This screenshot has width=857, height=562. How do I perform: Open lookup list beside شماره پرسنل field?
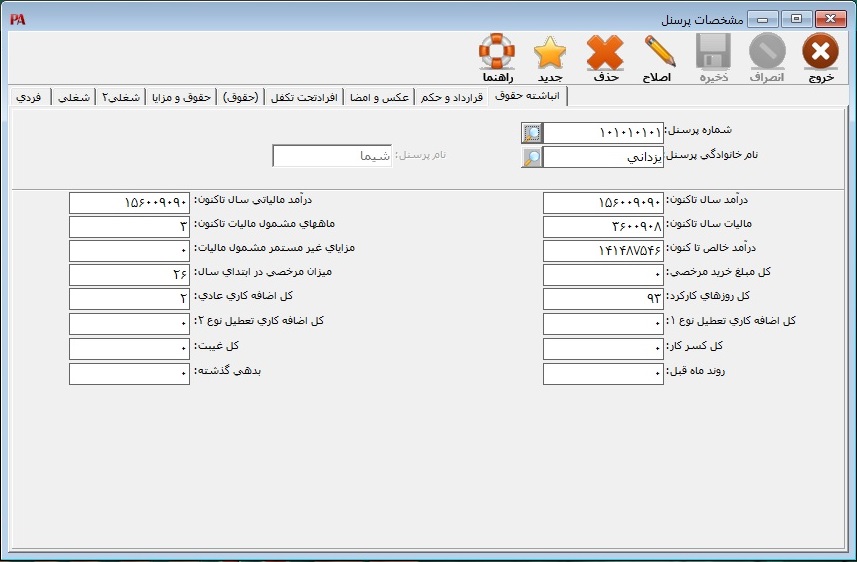coord(532,133)
